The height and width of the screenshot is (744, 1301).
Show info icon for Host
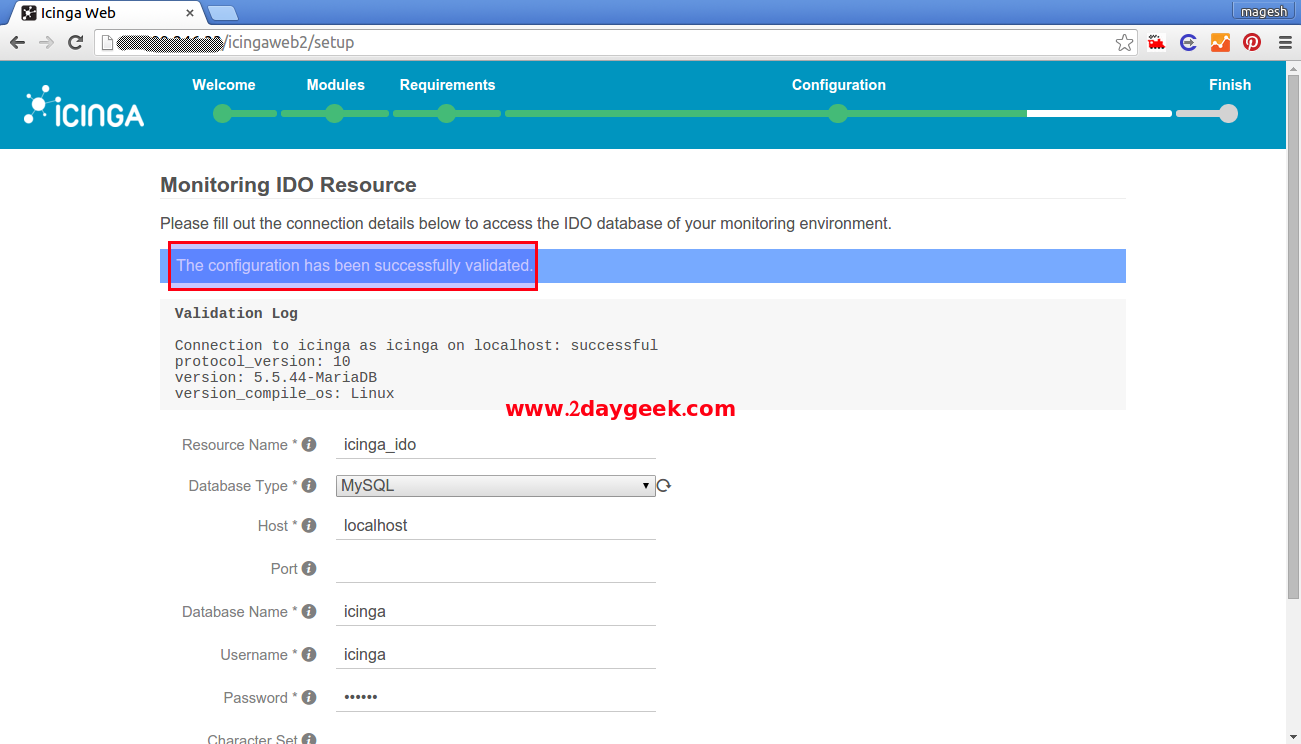coord(309,525)
